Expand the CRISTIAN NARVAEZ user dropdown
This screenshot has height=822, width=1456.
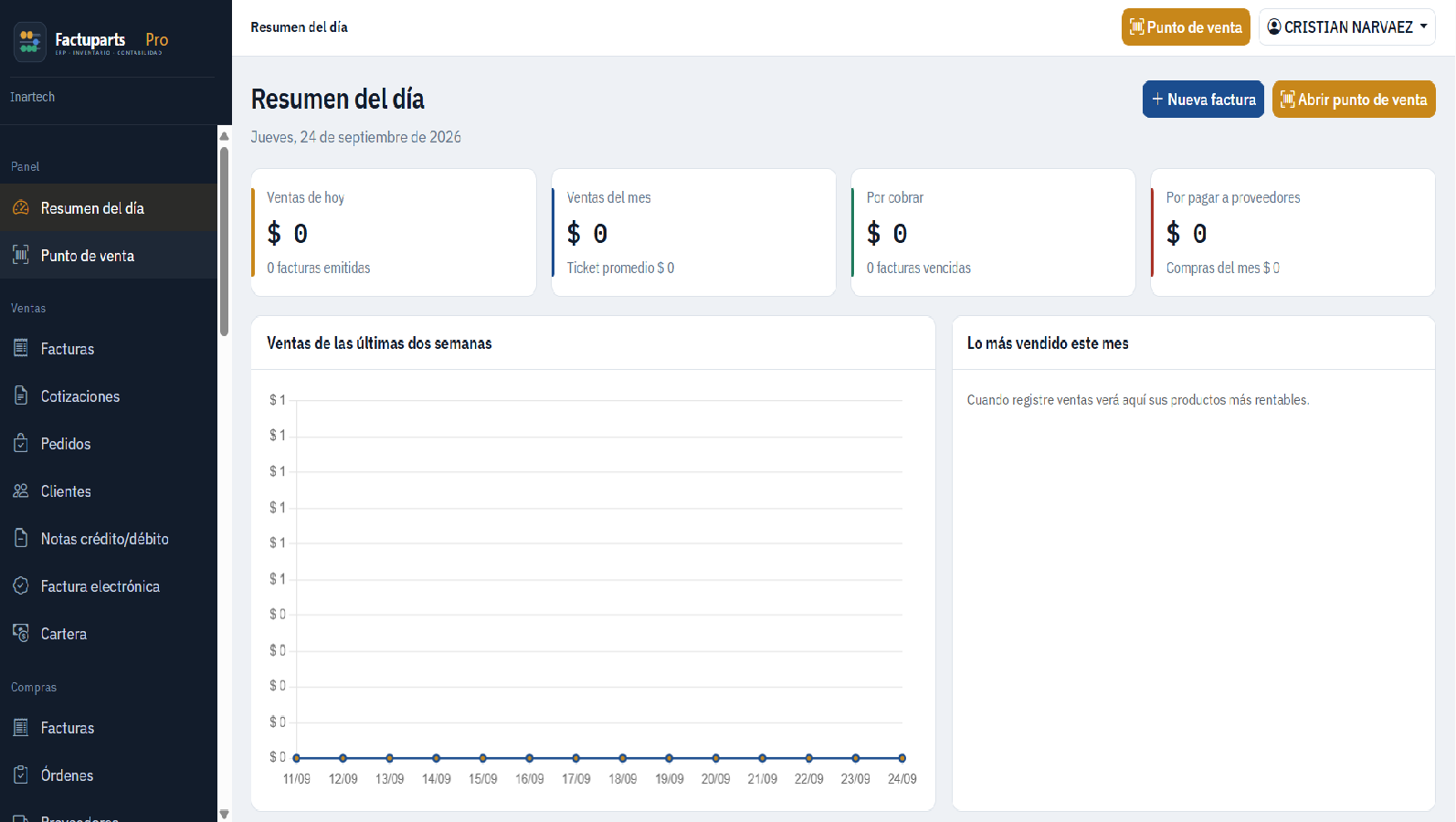(1347, 27)
